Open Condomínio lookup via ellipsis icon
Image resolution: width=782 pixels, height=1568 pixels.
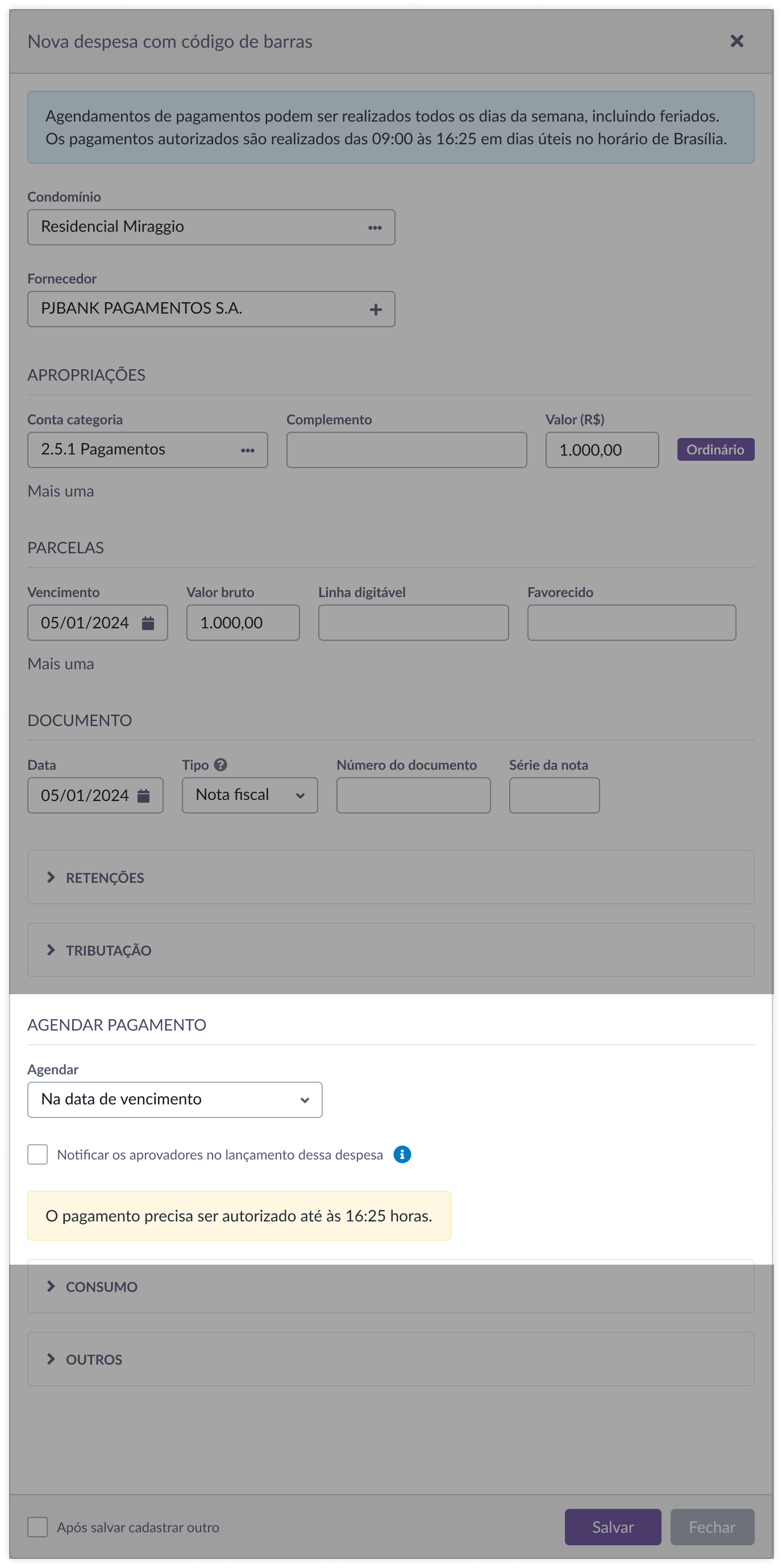pyautogui.click(x=375, y=228)
